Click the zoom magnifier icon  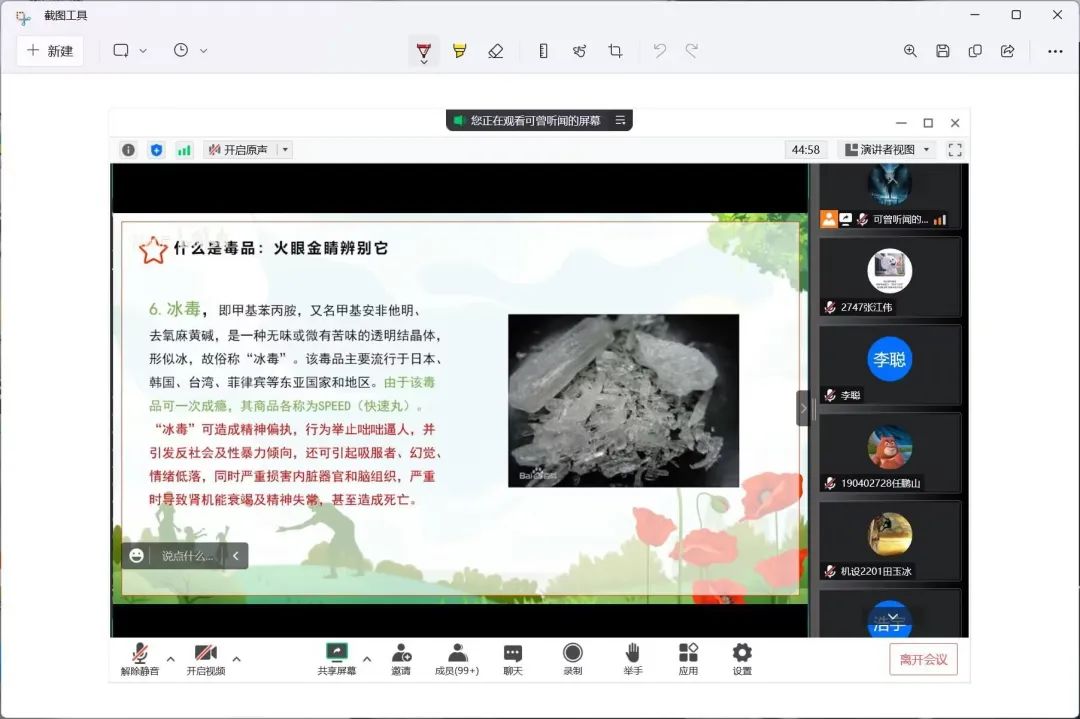(910, 51)
